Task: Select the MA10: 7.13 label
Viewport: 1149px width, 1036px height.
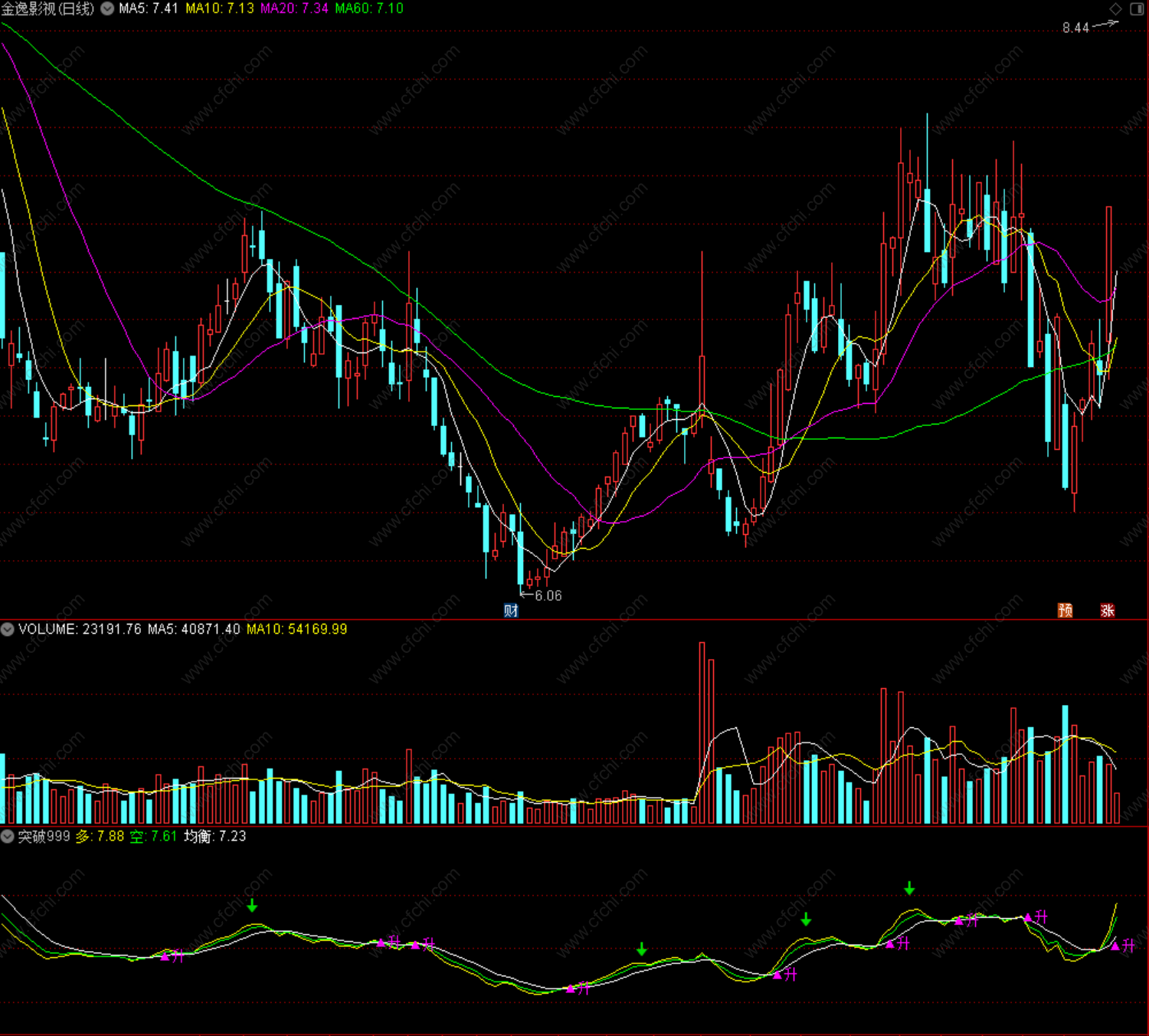Action: pyautogui.click(x=220, y=8)
